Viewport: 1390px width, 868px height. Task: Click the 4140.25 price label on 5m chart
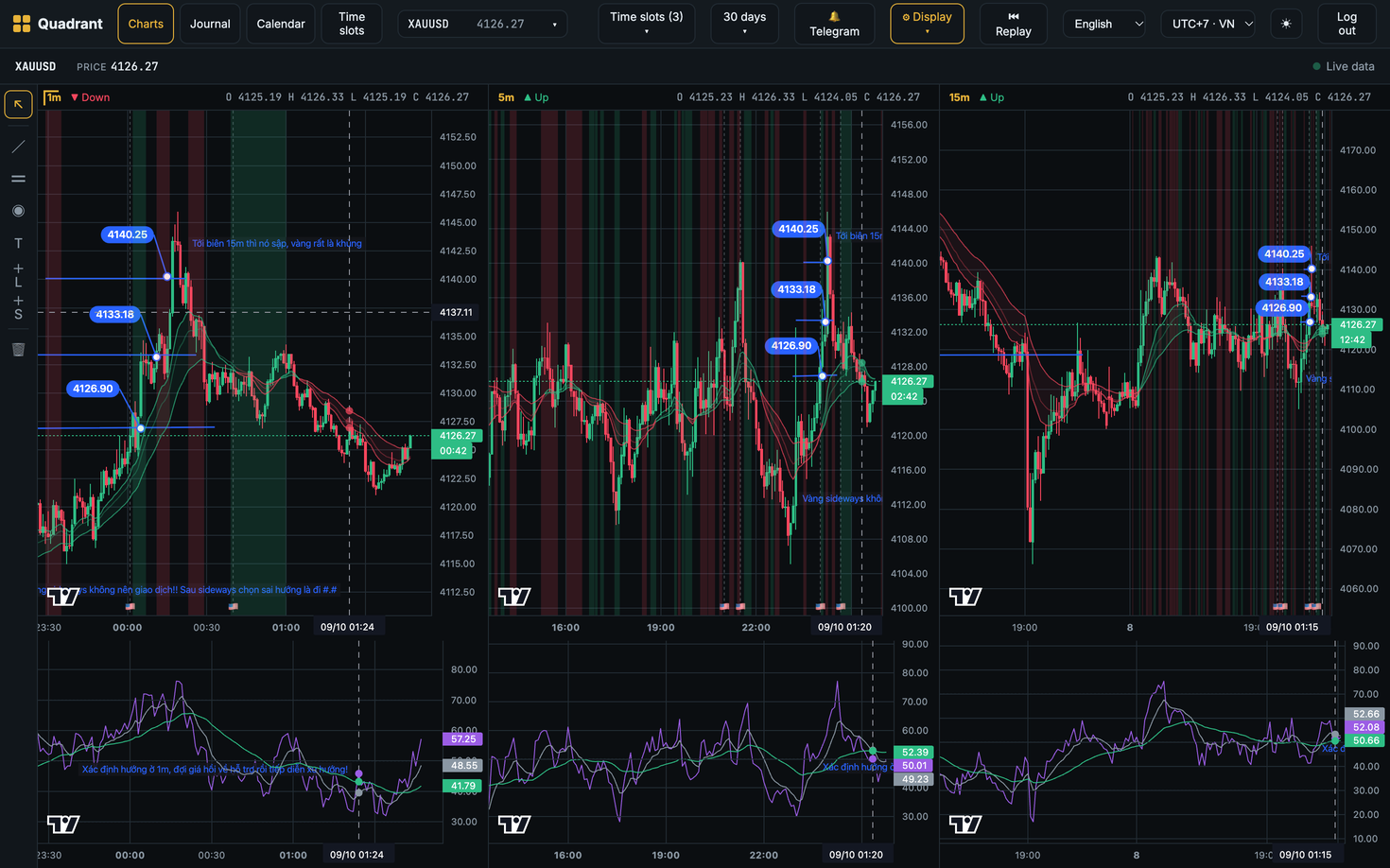click(x=798, y=229)
